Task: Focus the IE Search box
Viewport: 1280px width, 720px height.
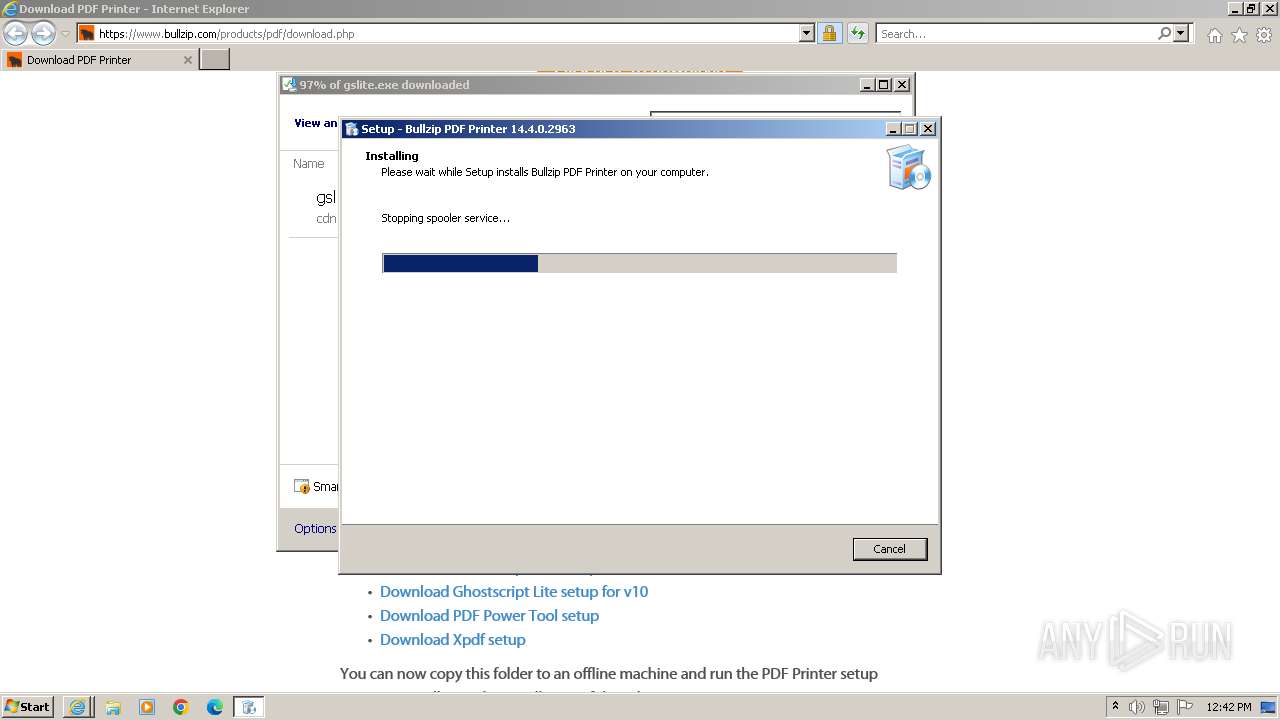Action: 1016,33
